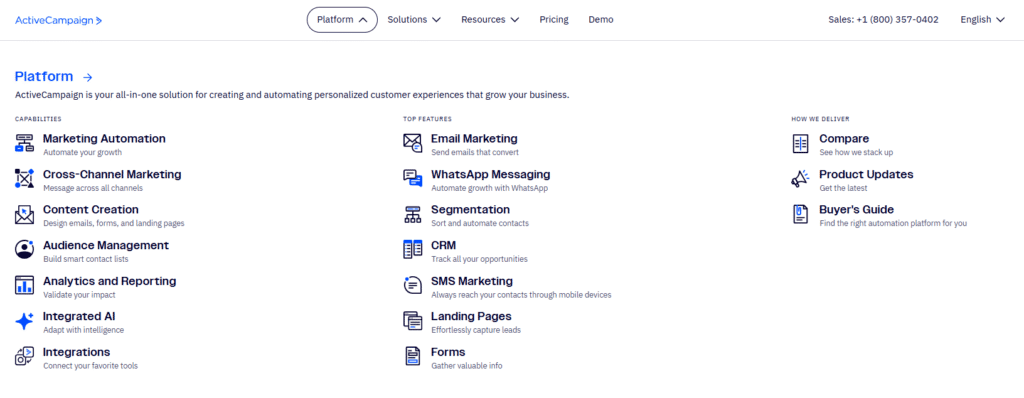Open Cross-Channel Marketing capability
The height and width of the screenshot is (398, 1024).
tap(112, 174)
